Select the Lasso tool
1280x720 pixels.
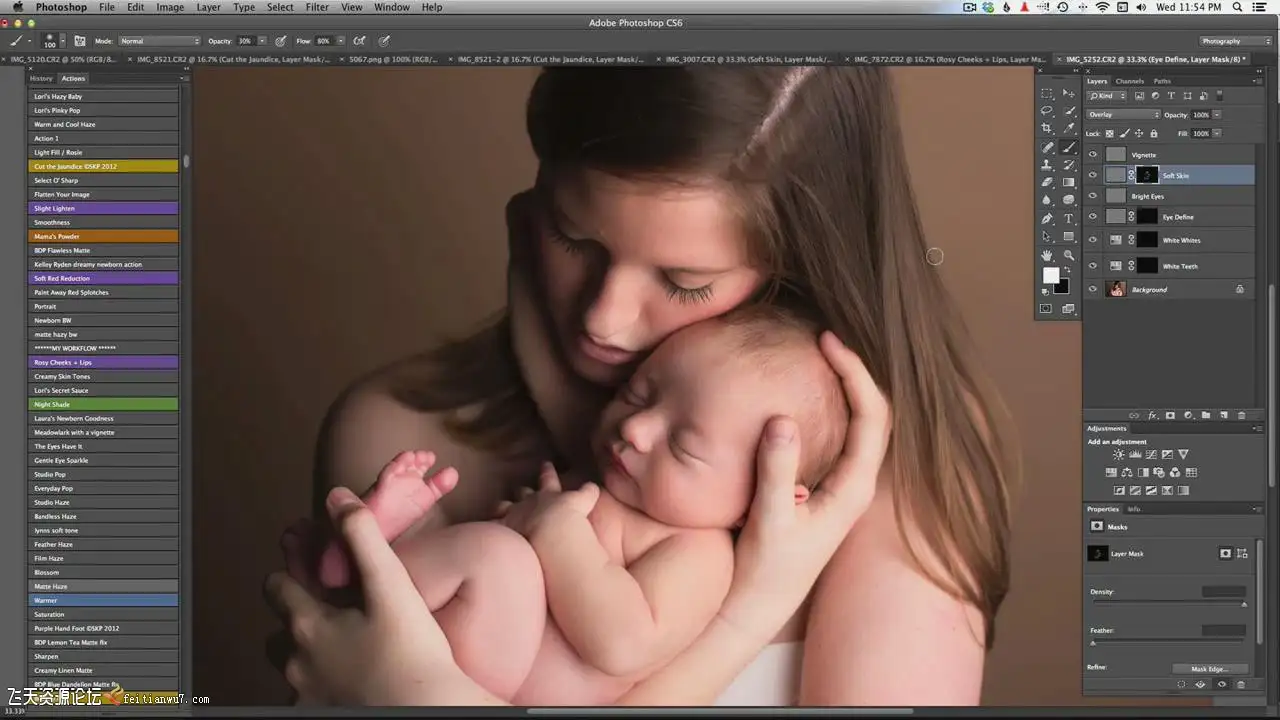1047,111
